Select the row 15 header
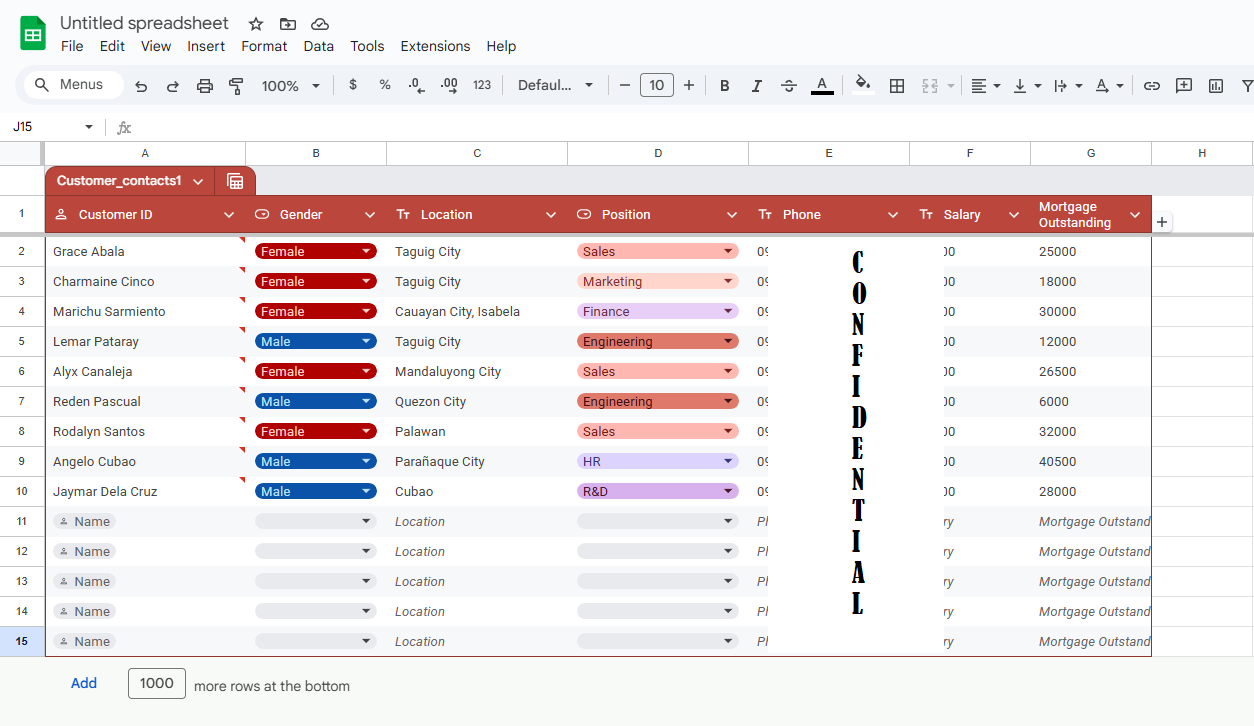Viewport: 1254px width, 726px height. coord(22,642)
